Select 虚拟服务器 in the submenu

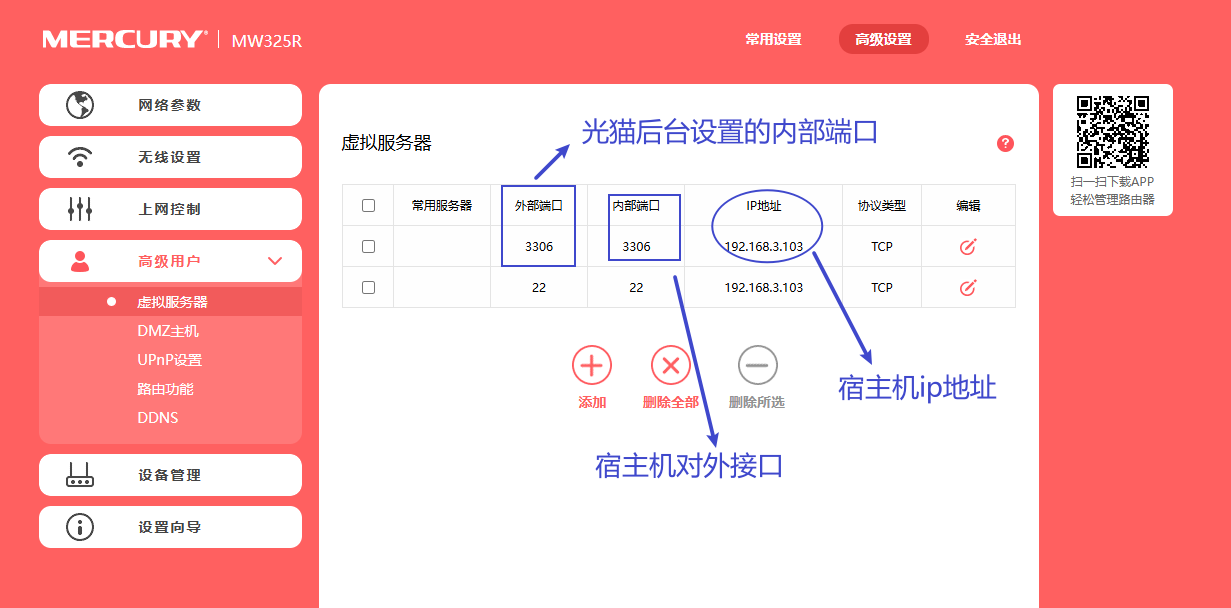[x=170, y=302]
